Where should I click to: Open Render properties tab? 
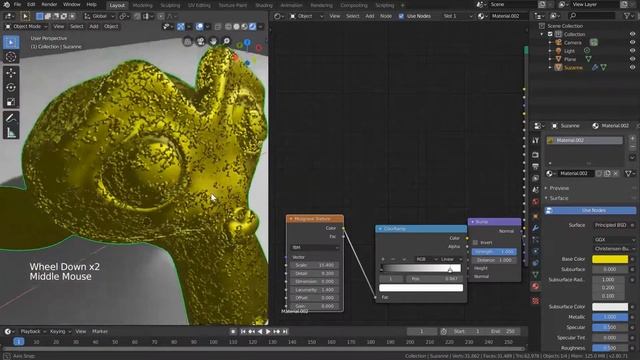tap(535, 155)
